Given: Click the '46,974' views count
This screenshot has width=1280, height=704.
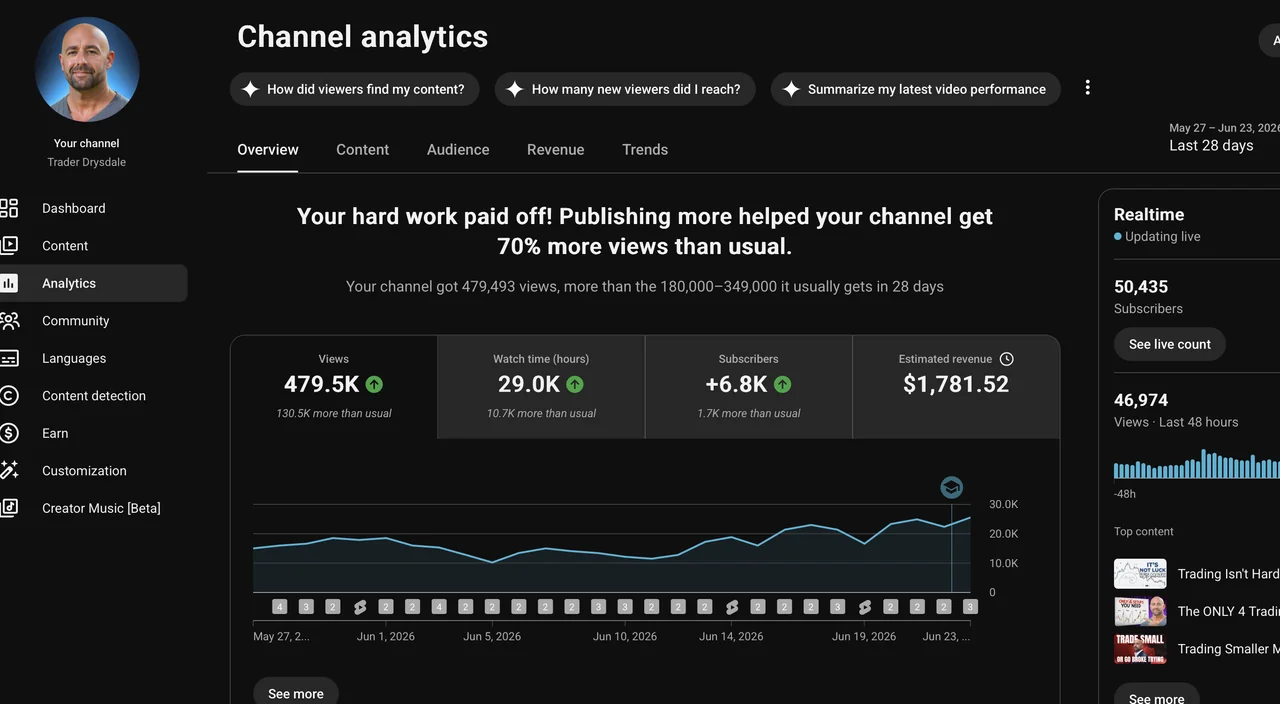Looking at the screenshot, I should tap(1141, 400).
